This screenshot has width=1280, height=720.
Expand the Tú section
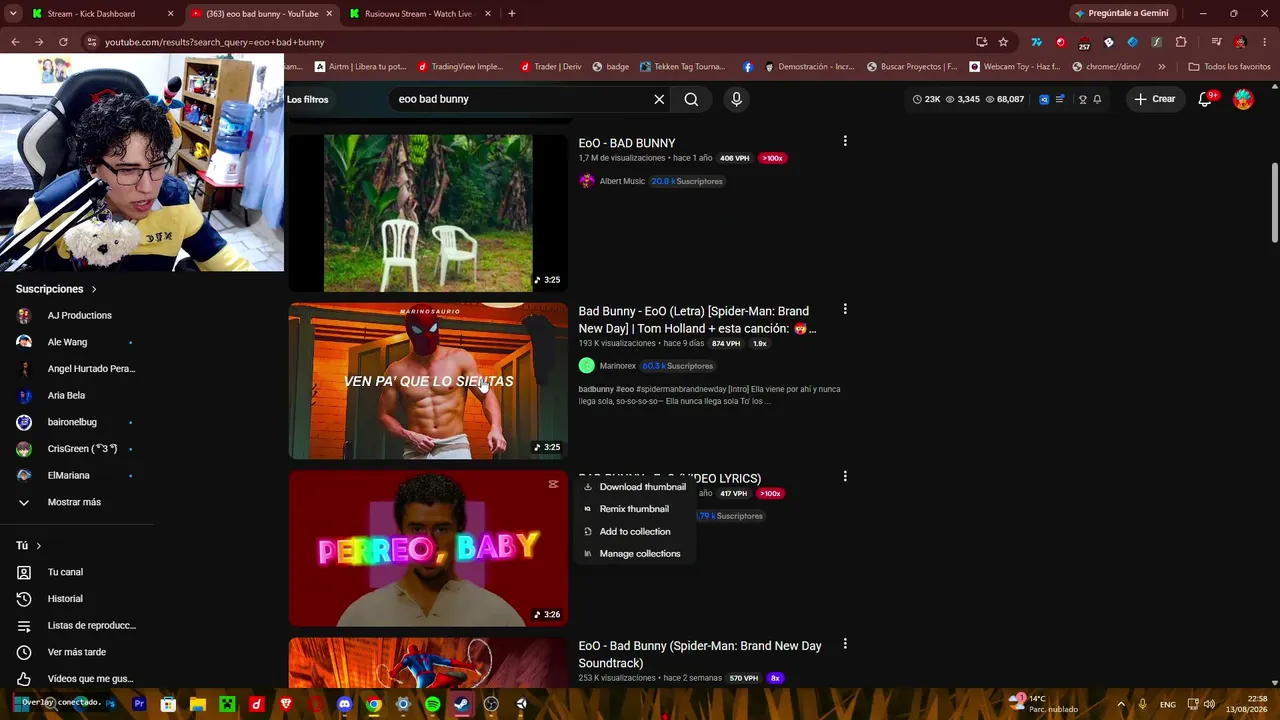click(29, 545)
